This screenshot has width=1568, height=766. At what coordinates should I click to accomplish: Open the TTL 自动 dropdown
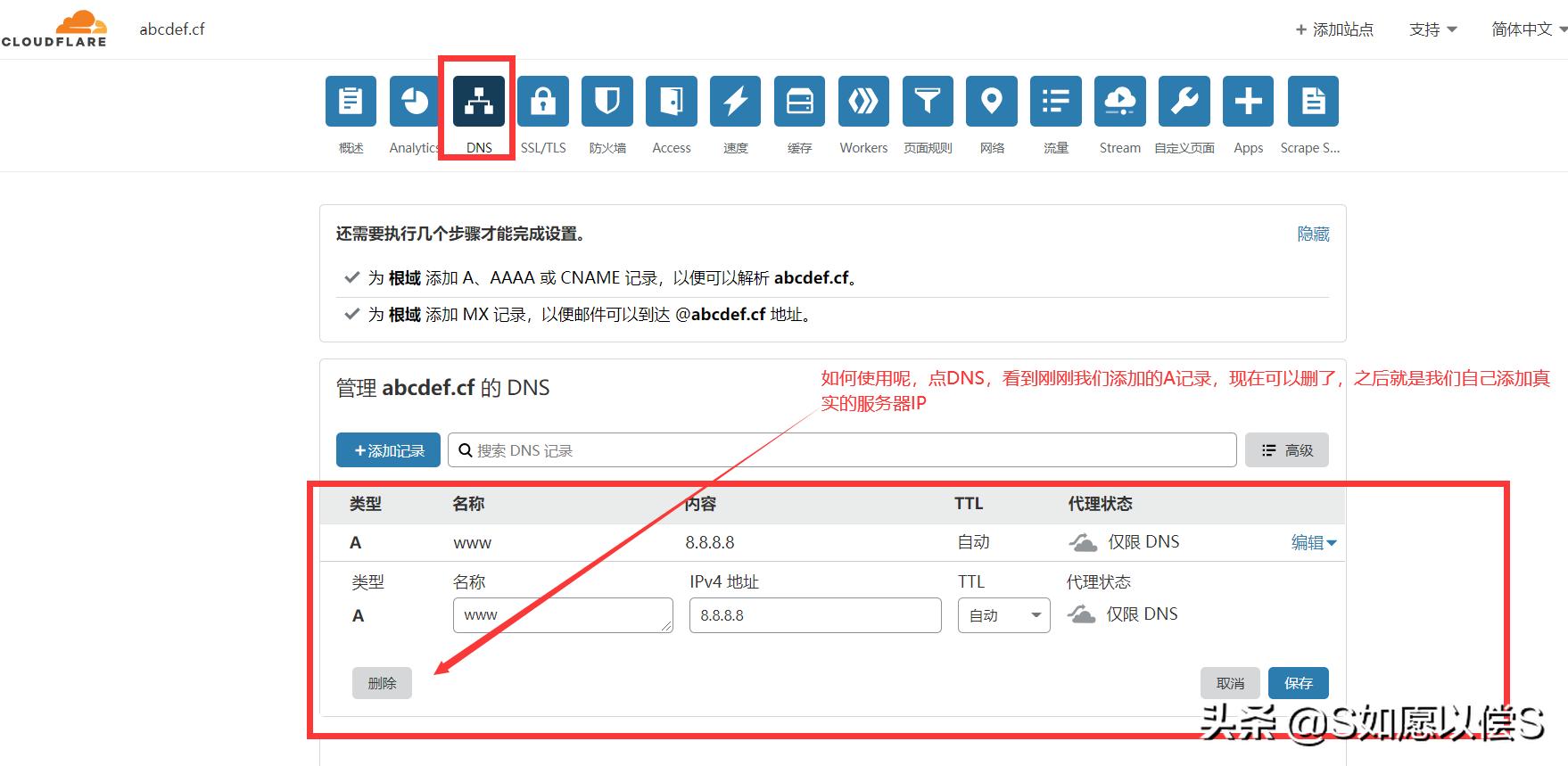[1003, 615]
